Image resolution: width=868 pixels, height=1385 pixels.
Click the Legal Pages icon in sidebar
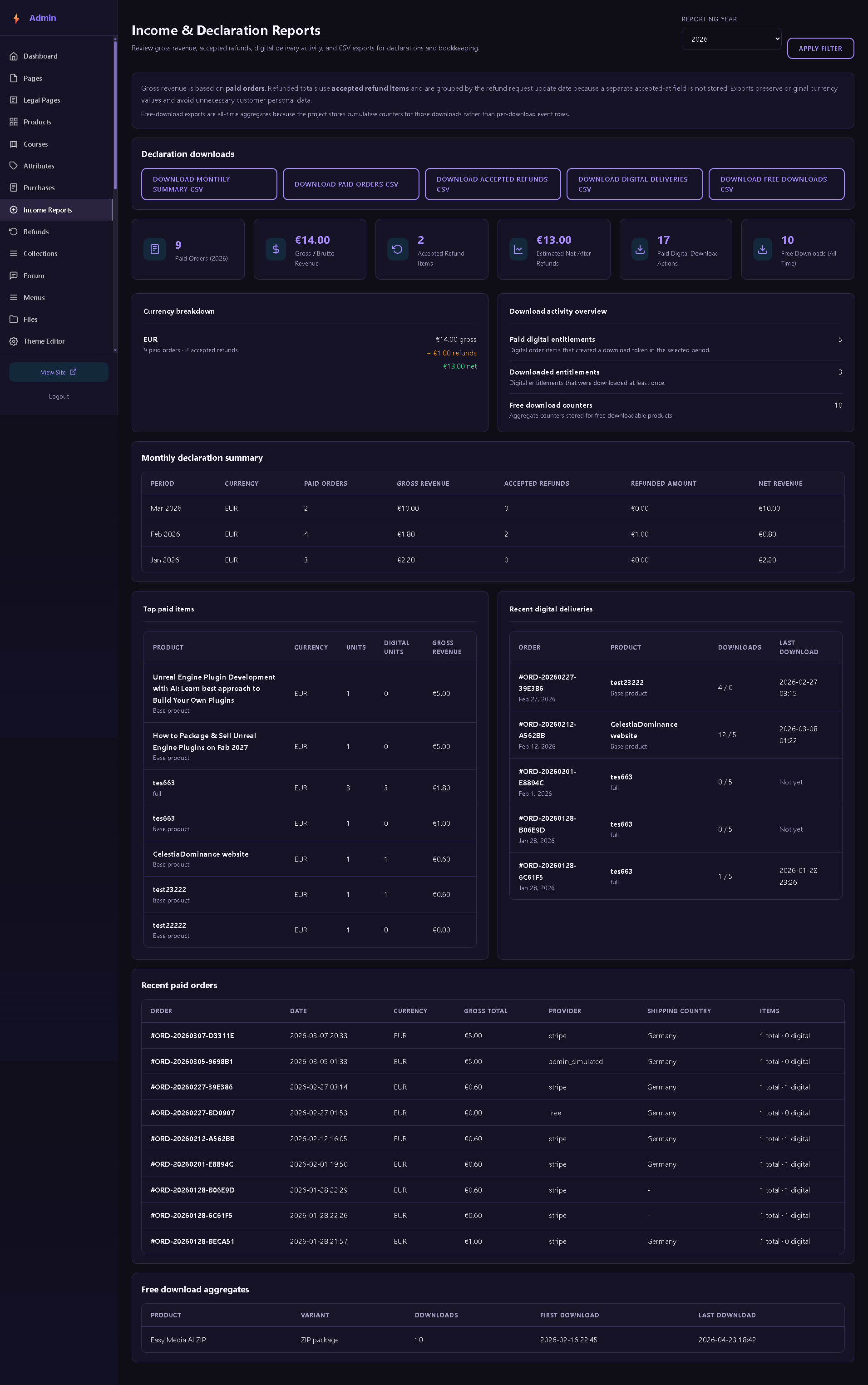tap(14, 100)
